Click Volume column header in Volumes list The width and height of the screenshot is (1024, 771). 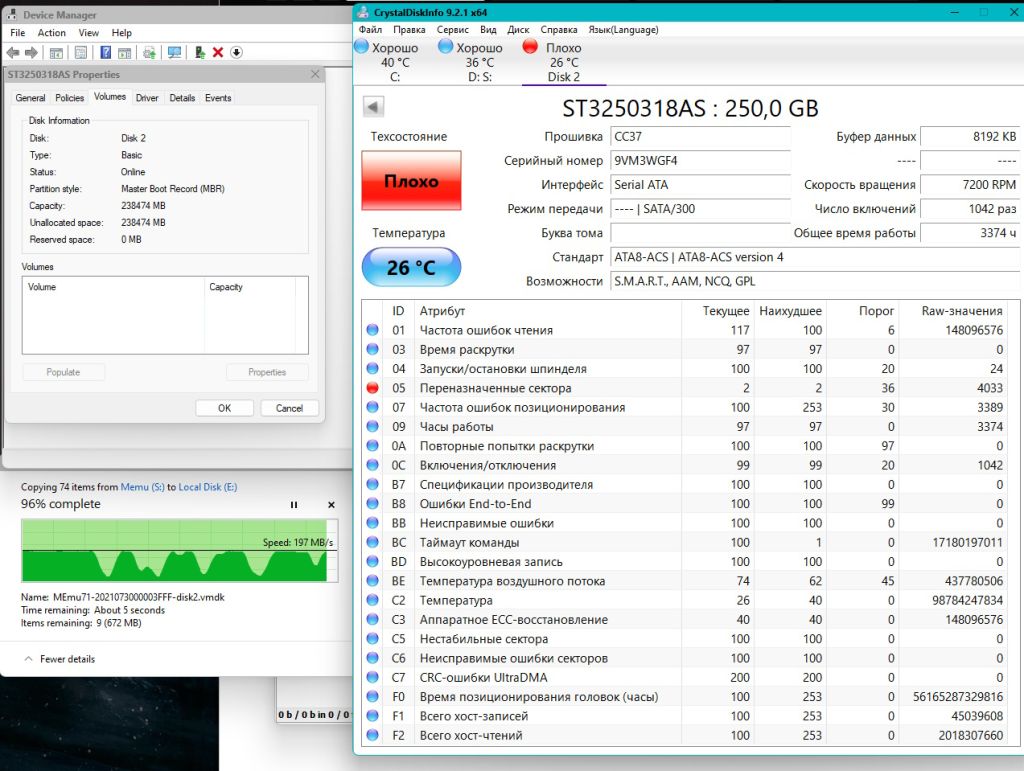coord(113,287)
